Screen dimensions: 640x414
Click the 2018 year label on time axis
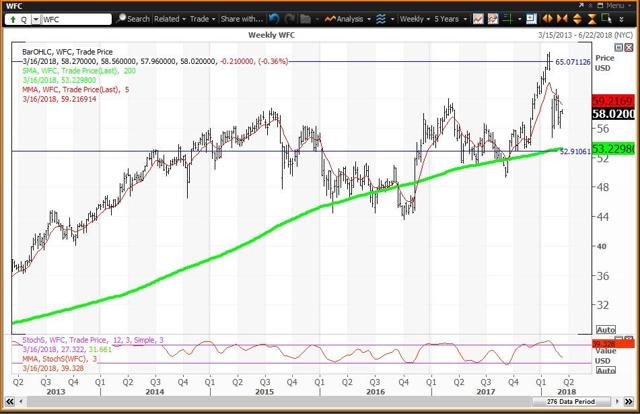(567, 392)
